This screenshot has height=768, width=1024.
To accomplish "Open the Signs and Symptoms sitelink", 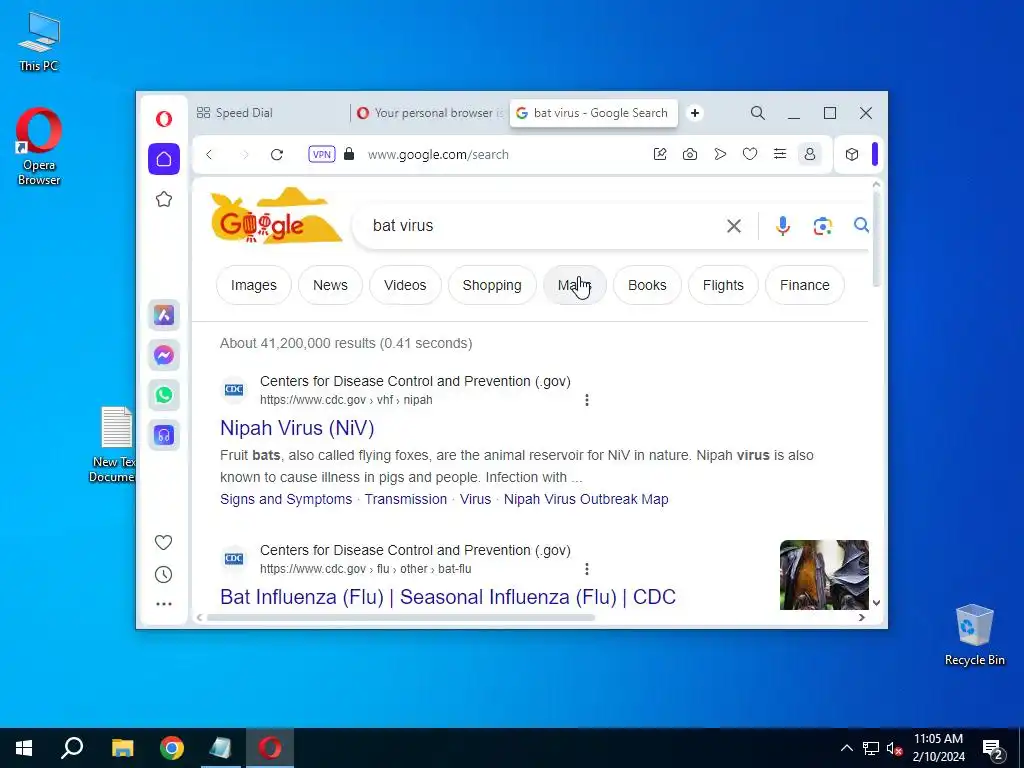I will [x=286, y=499].
